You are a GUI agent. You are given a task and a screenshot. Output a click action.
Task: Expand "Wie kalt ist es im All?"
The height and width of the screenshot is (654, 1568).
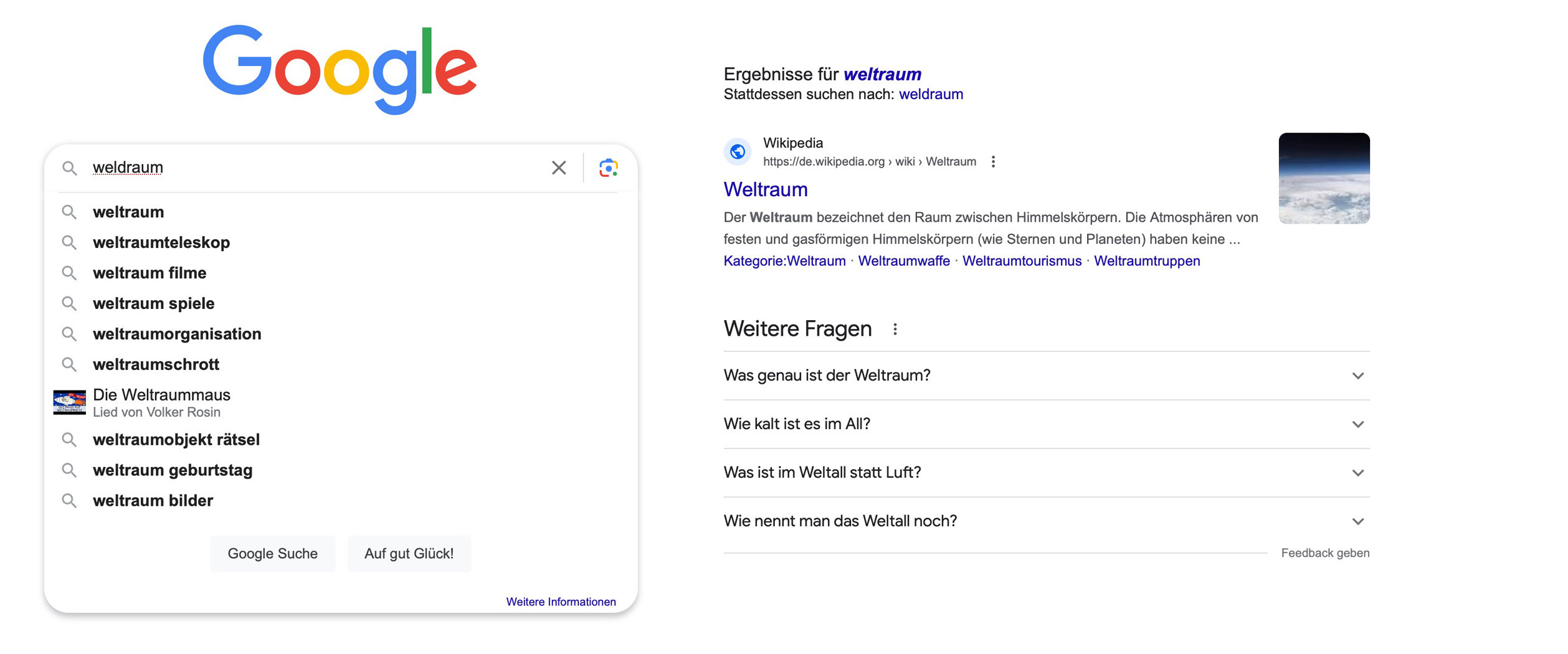(1045, 424)
